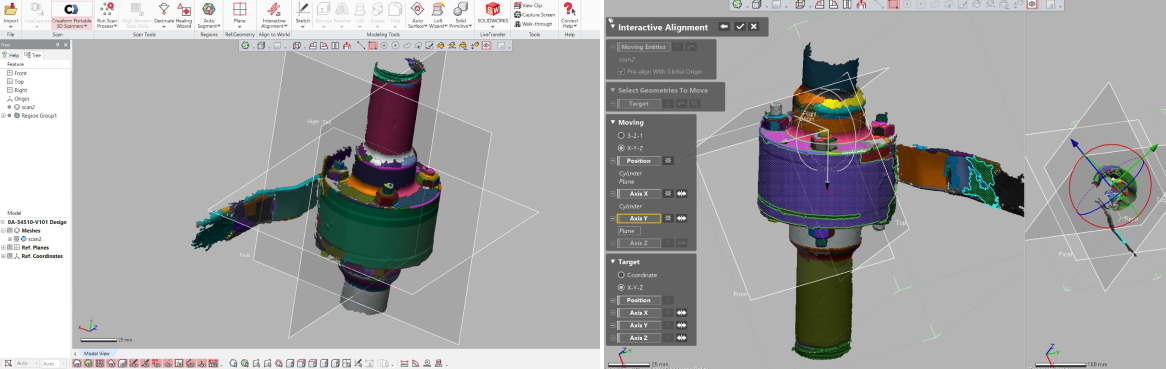
Task: Open Context Help
Action: tap(570, 15)
